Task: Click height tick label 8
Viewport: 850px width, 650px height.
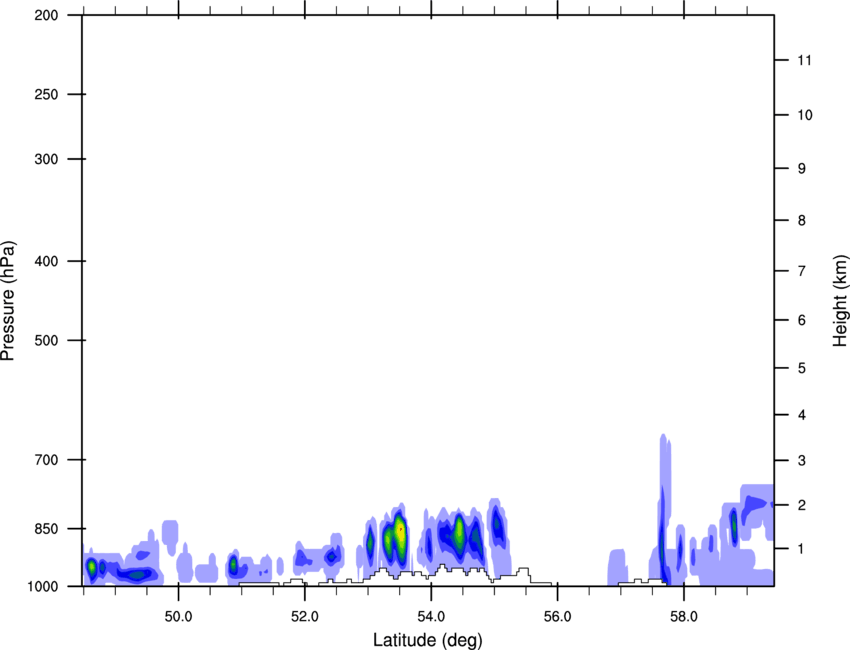Action: click(x=802, y=220)
